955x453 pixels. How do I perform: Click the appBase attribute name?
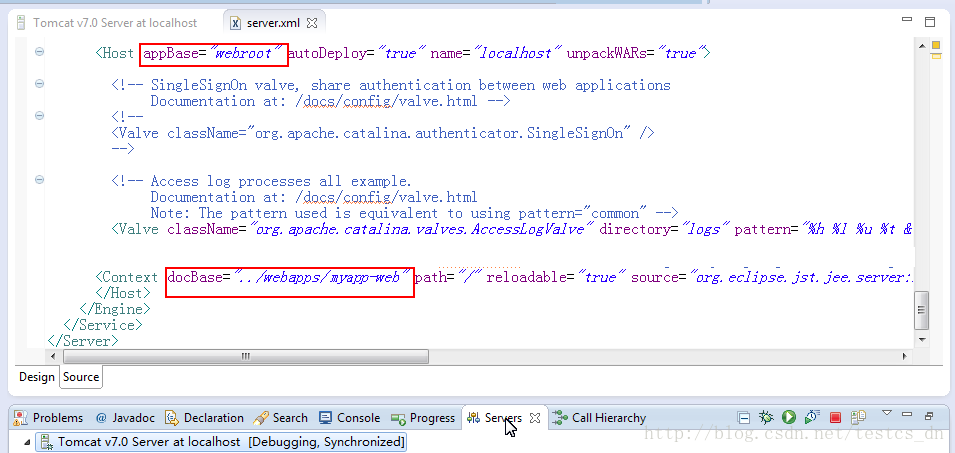pyautogui.click(x=171, y=54)
